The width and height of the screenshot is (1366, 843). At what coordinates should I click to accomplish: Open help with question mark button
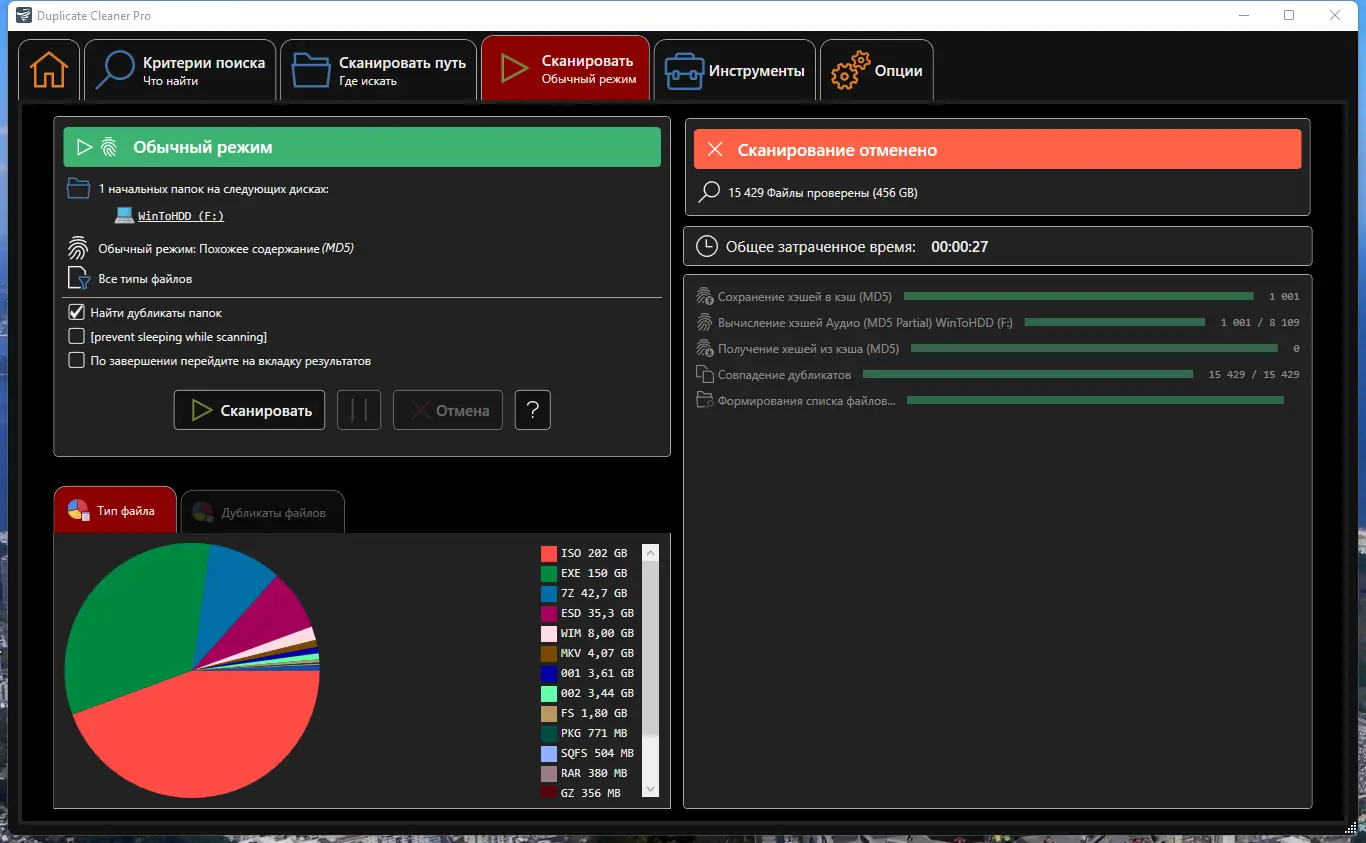tap(533, 410)
